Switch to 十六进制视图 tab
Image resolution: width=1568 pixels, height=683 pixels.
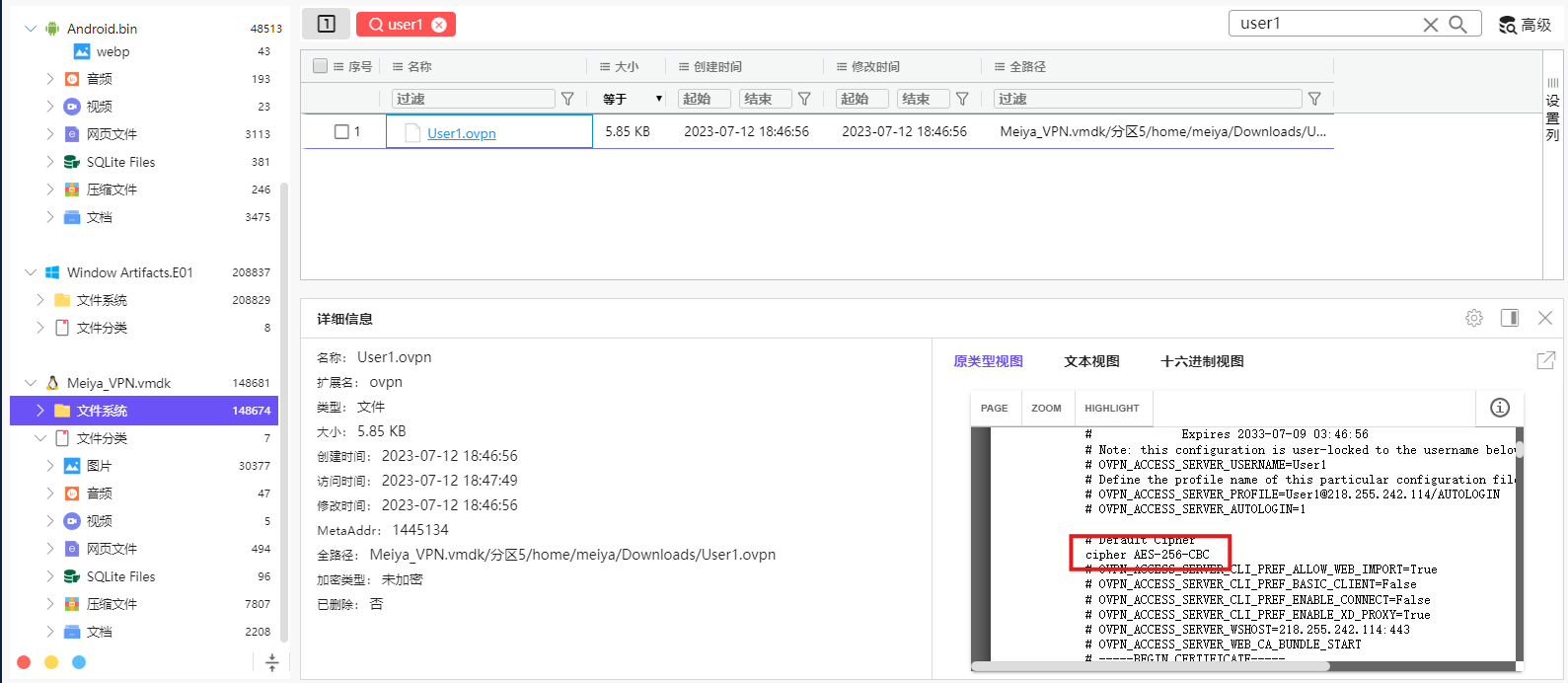coord(1202,361)
